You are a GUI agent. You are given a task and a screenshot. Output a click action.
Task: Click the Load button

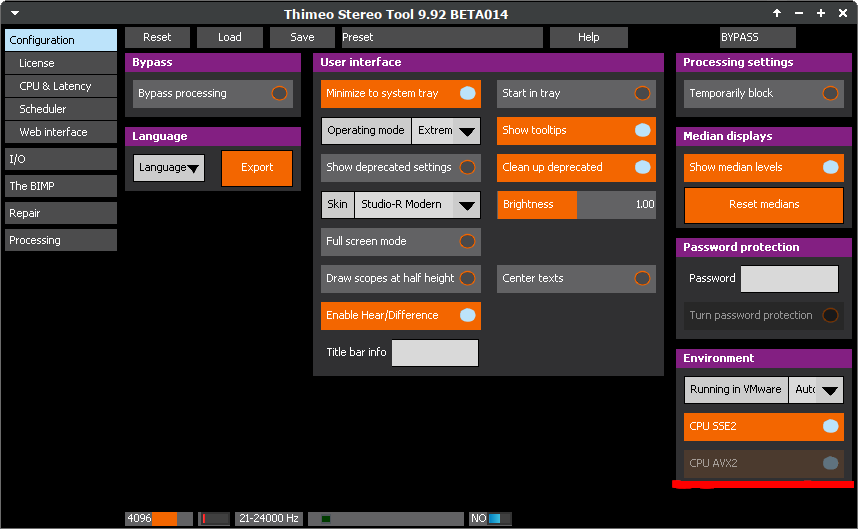coord(230,37)
